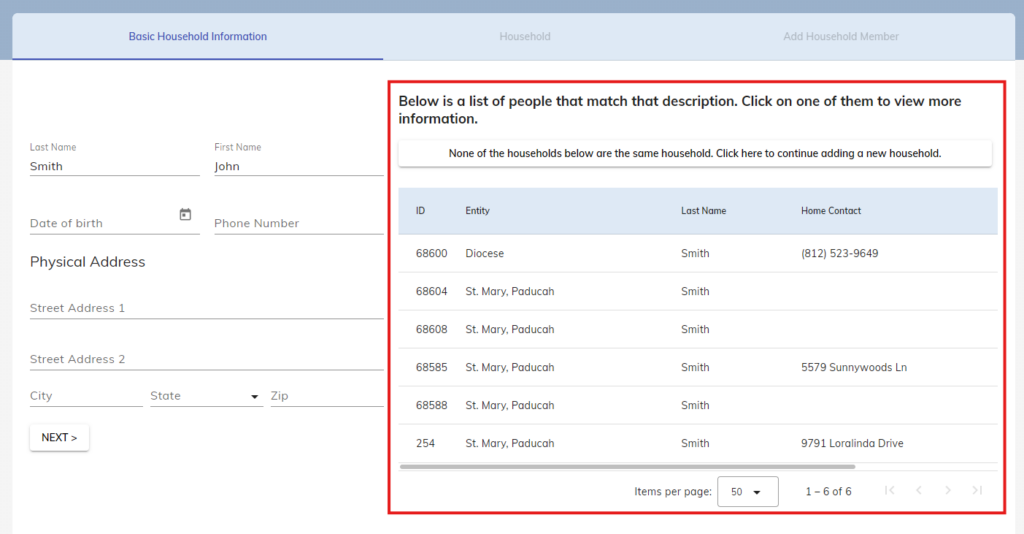Screen dimensions: 1024x534
Task: Click the horizontal scrollbar under the table
Action: click(x=628, y=467)
